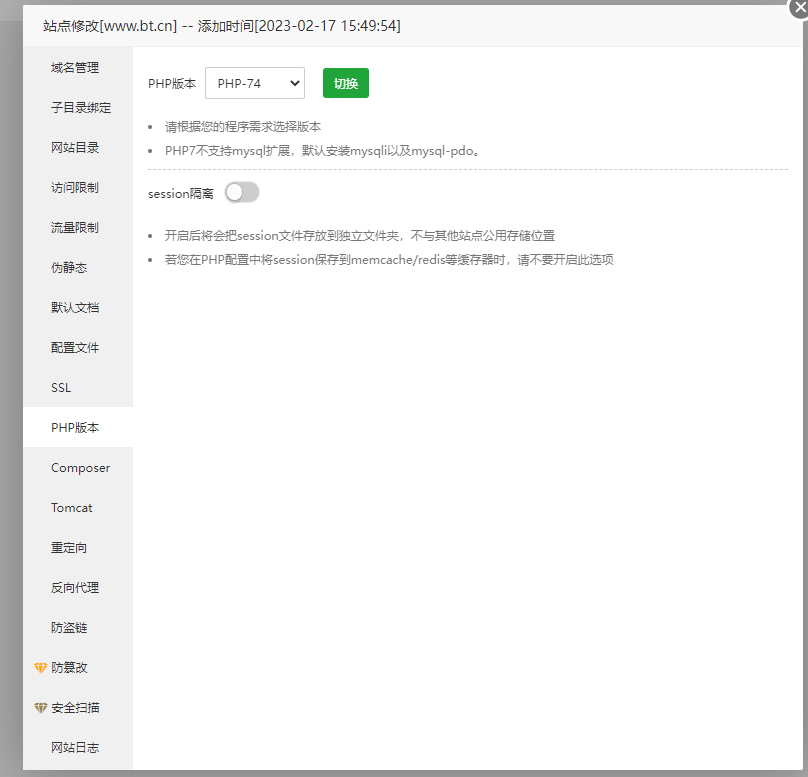The image size is (808, 777).
Task: Switch to the 重定向 tab
Action: pos(69,548)
